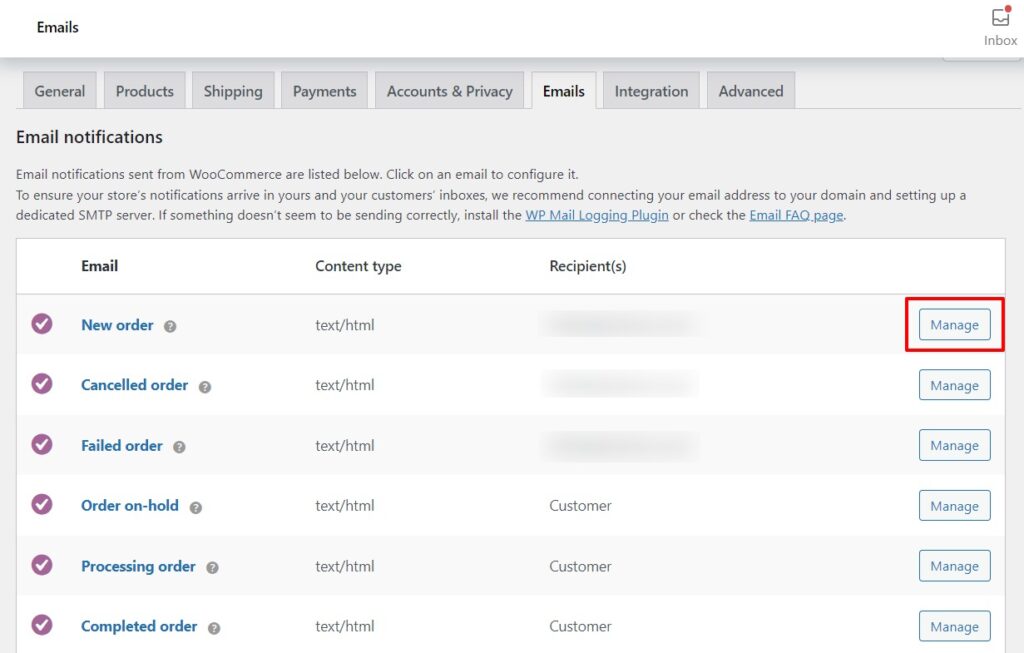Click the help icon beside Processing order

coord(212,566)
